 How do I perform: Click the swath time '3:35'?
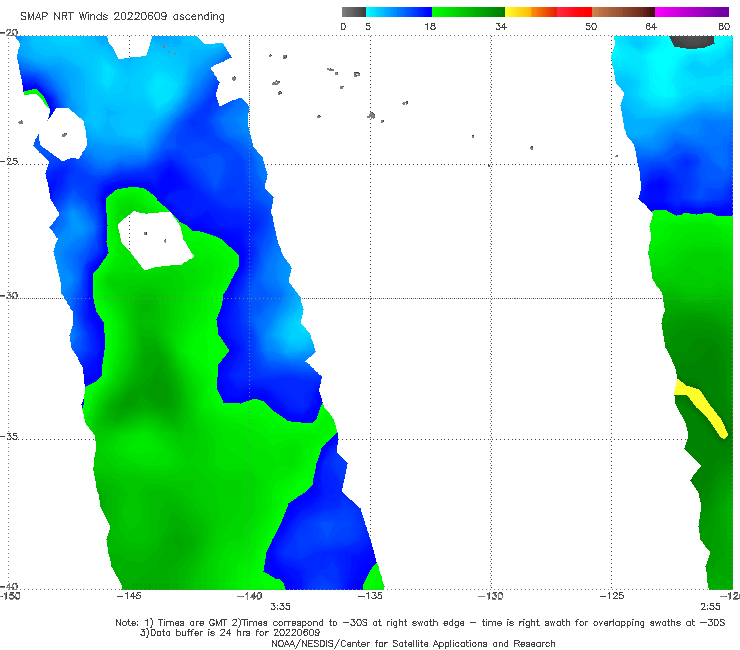[280, 607]
